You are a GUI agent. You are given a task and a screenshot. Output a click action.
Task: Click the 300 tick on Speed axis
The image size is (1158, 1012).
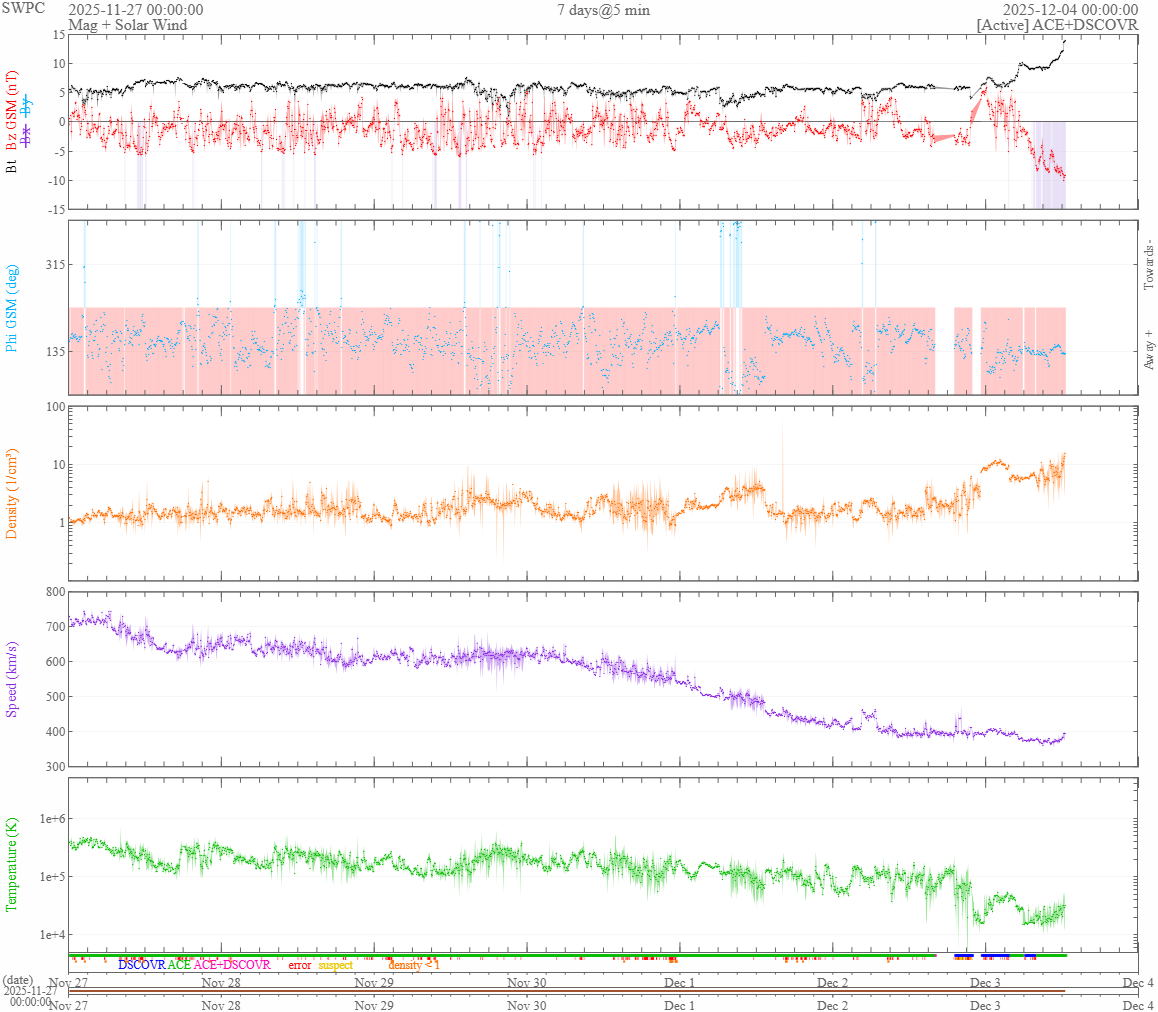tap(55, 766)
